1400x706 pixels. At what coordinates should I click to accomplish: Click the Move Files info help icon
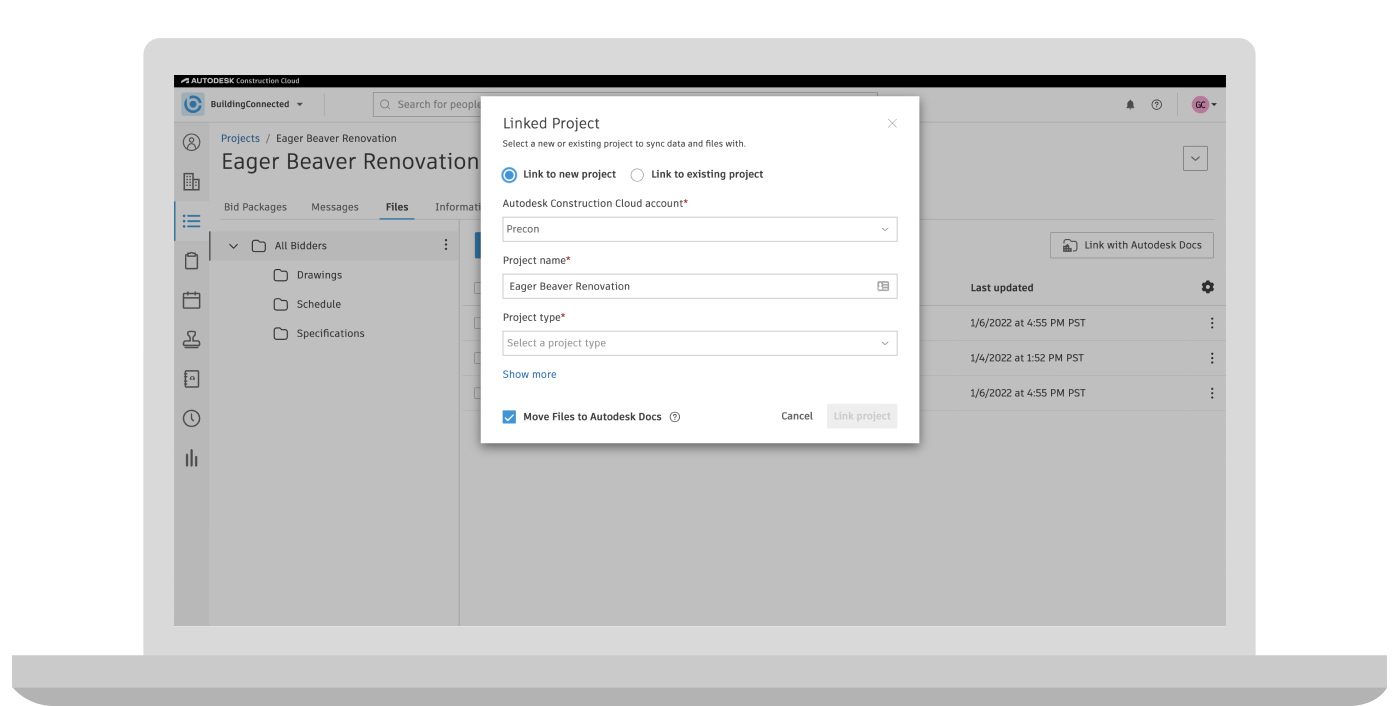tap(675, 417)
